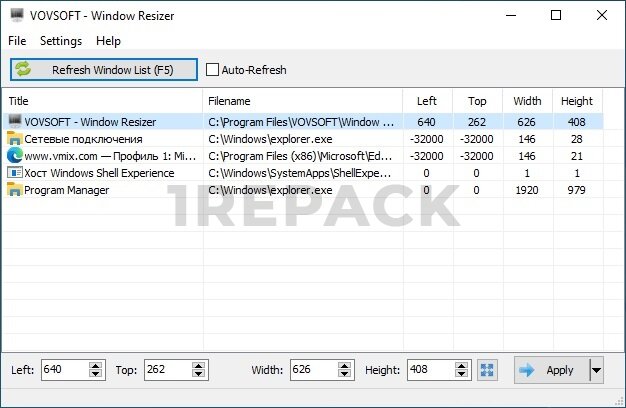Enable the Auto-Refresh checkbox
Image resolution: width=626 pixels, height=408 pixels.
[213, 70]
